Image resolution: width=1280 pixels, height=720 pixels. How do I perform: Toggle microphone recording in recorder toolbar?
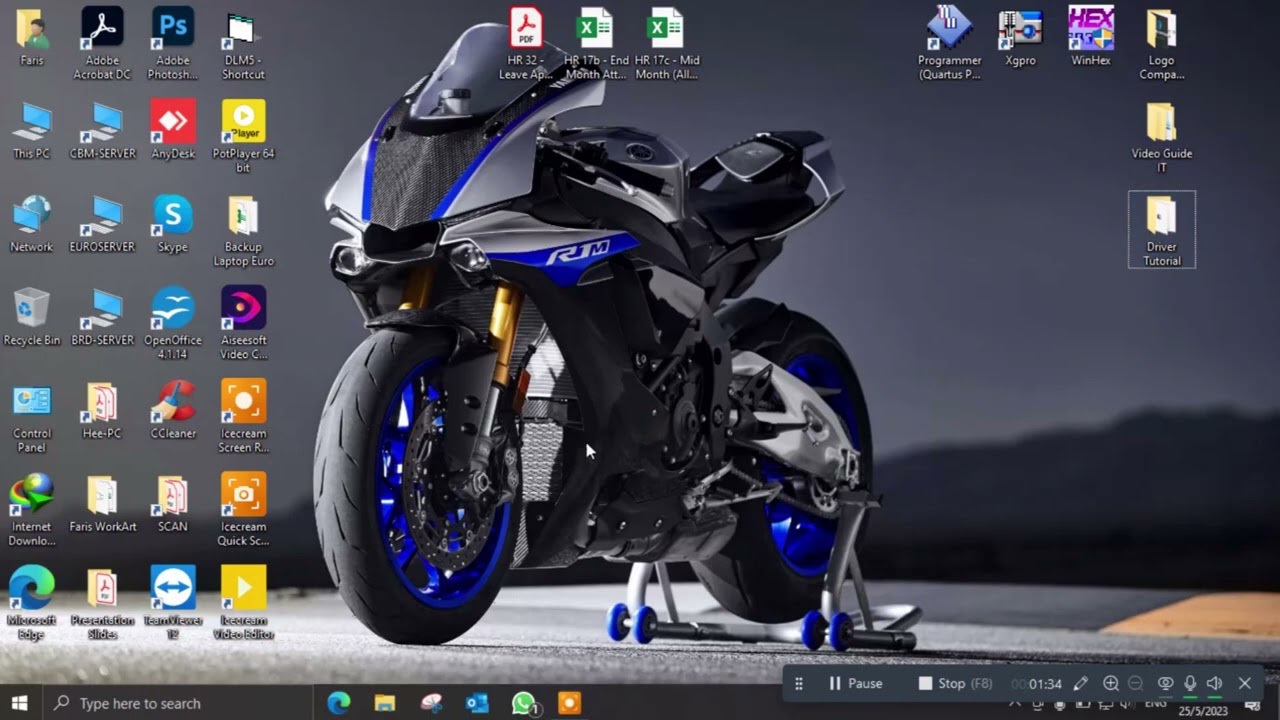coord(1190,683)
